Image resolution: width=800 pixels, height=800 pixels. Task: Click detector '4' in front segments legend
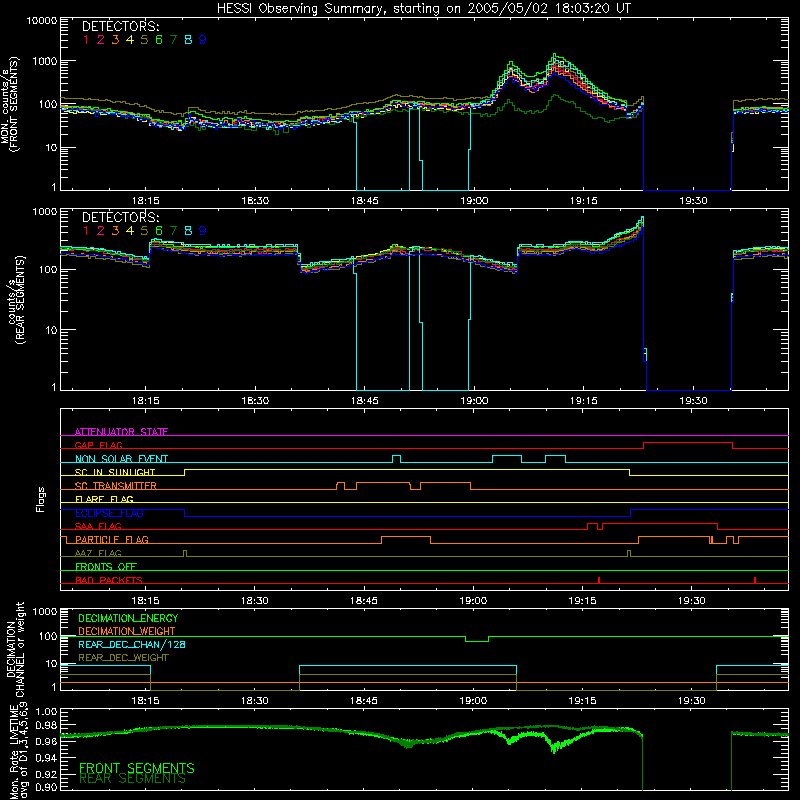point(130,40)
